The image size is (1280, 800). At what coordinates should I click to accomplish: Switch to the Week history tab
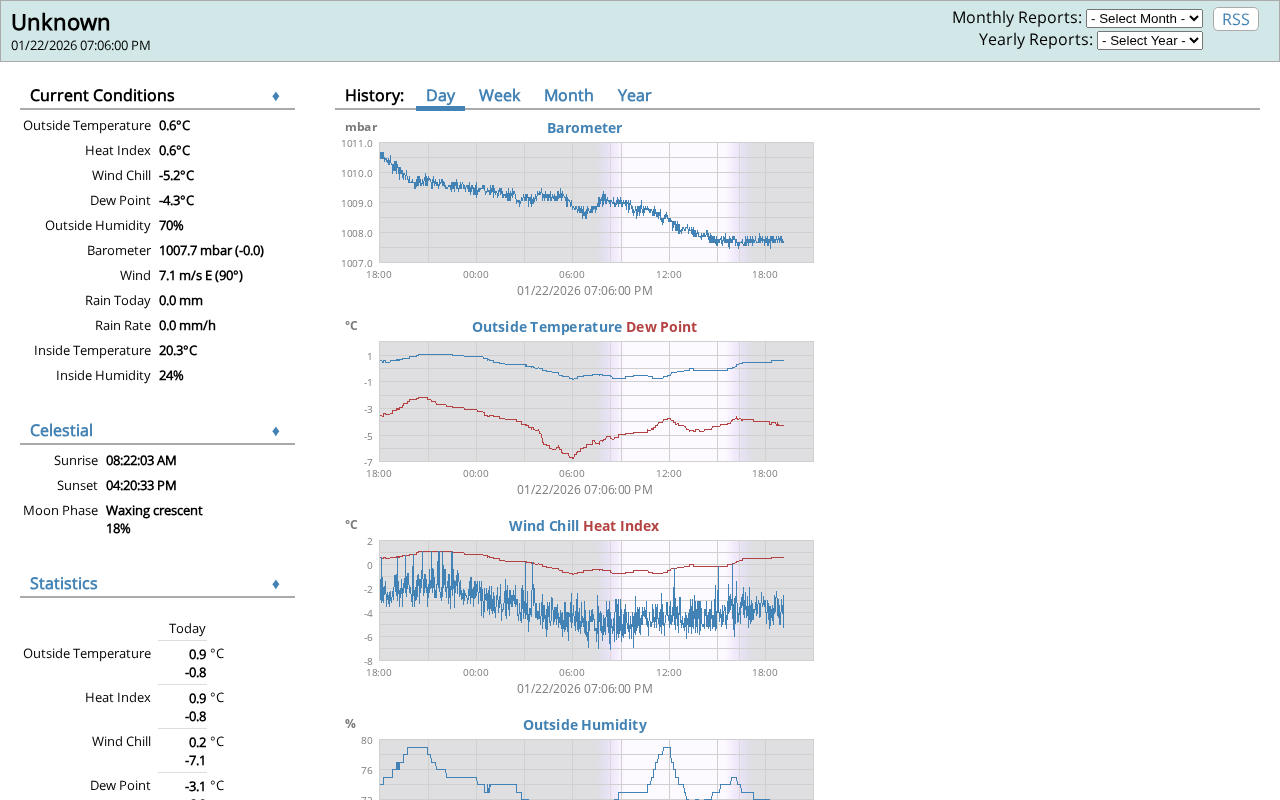(x=499, y=96)
